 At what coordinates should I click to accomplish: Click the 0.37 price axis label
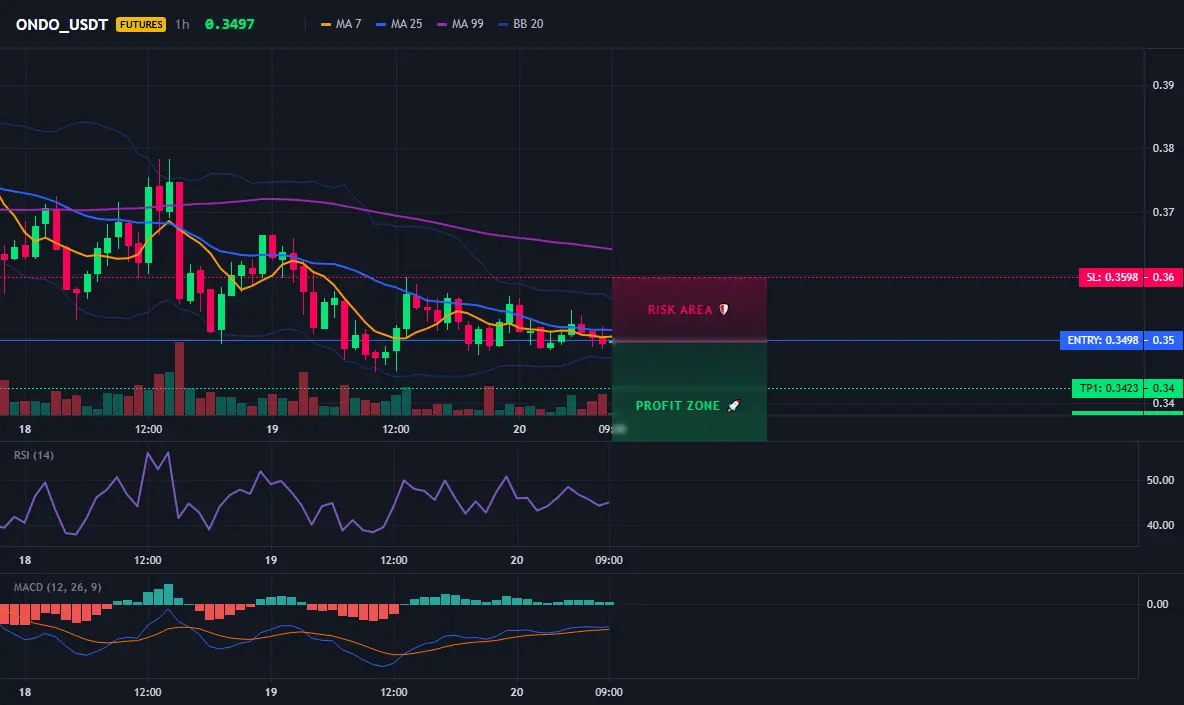pos(1163,212)
